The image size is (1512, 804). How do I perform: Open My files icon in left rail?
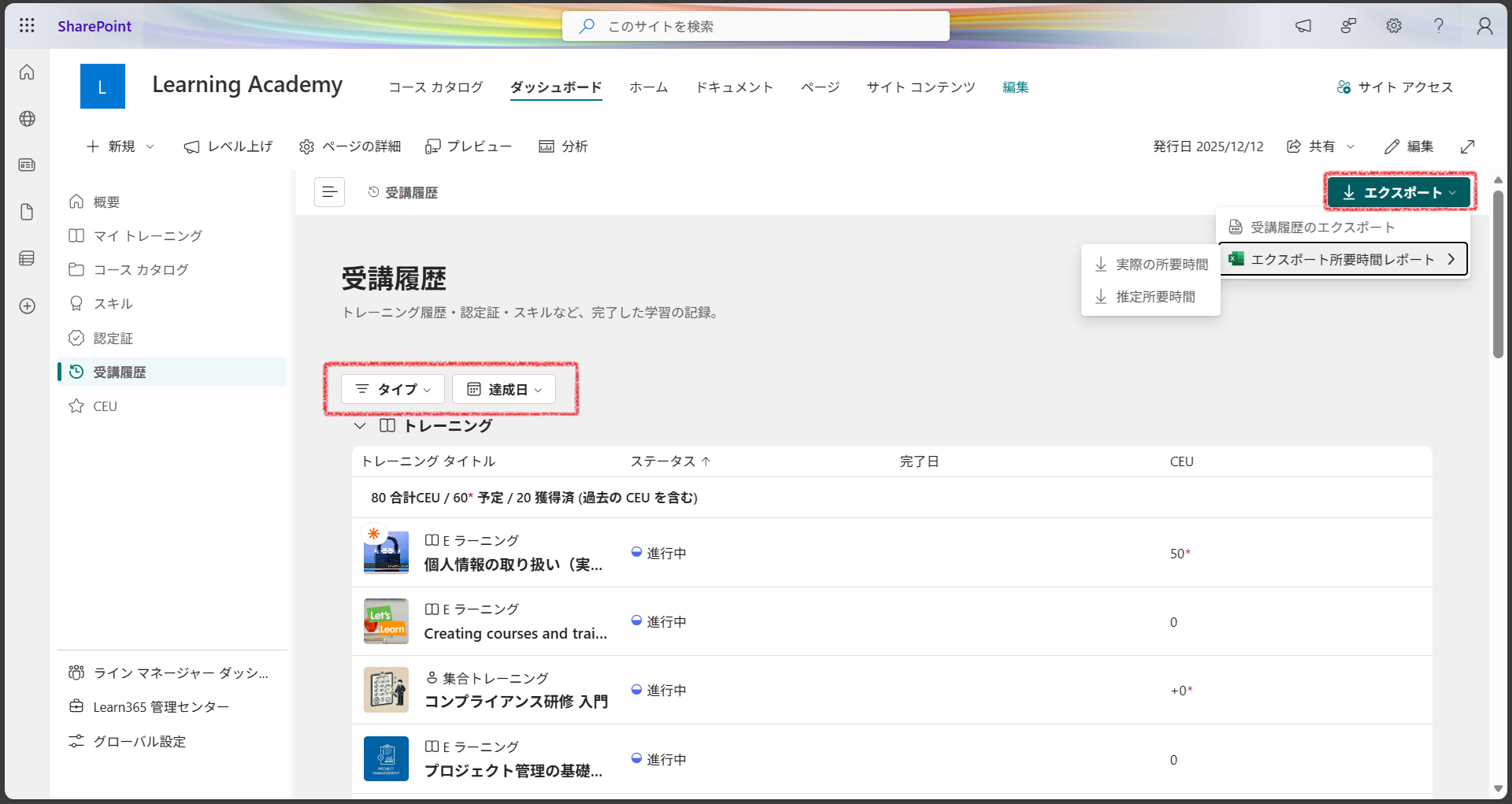(27, 212)
